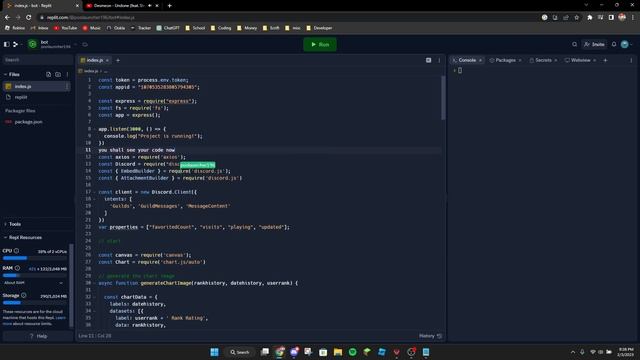Toggle the editor pane layout icon
The height and width of the screenshot is (360, 640).
pos(429,60)
